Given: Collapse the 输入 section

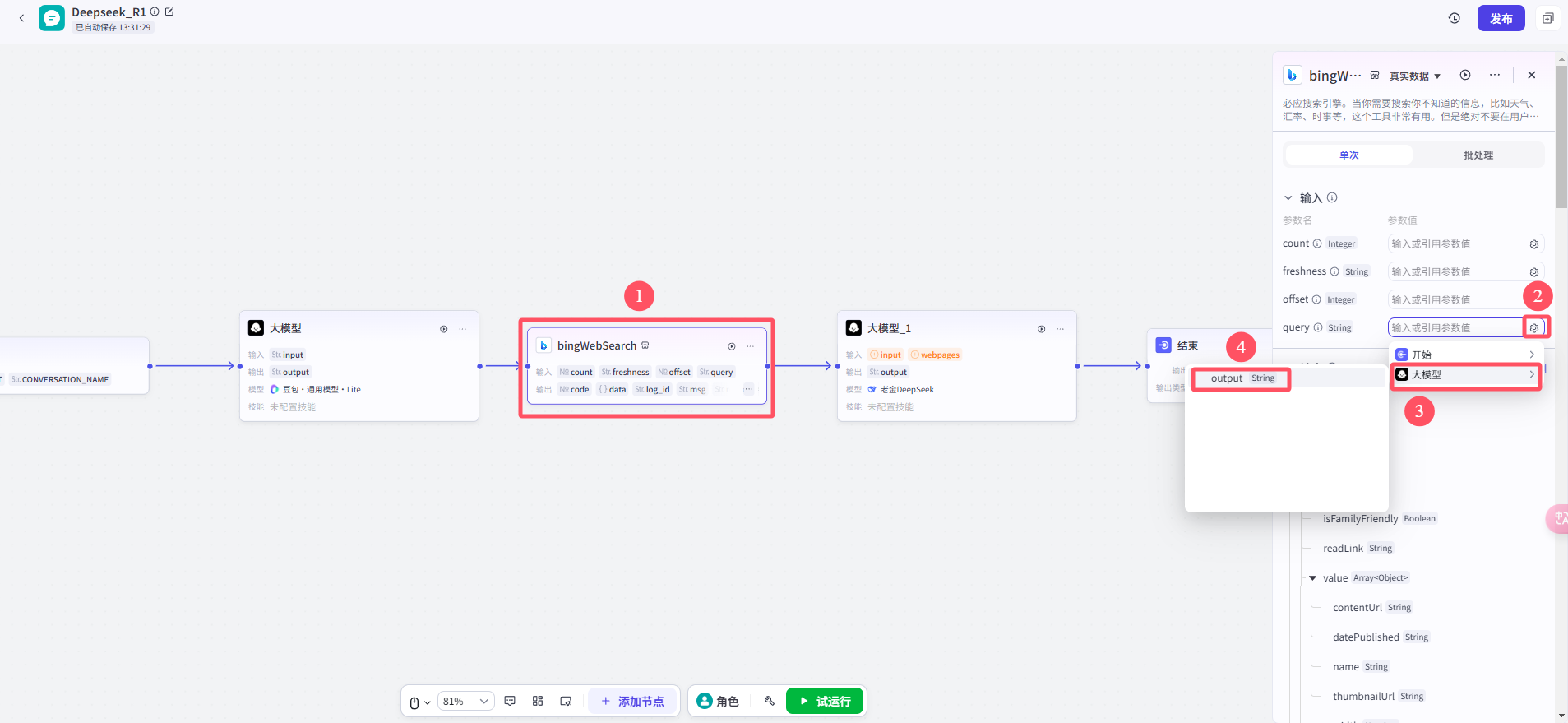Looking at the screenshot, I should pyautogui.click(x=1288, y=198).
